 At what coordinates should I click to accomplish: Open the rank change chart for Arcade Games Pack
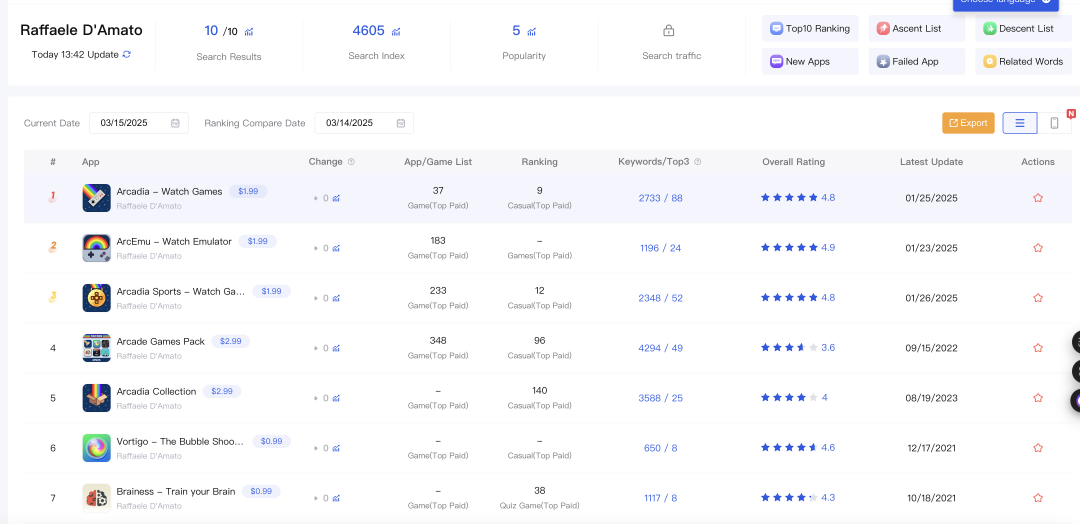(336, 348)
